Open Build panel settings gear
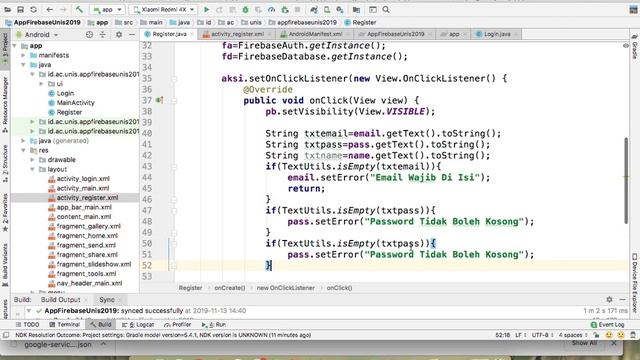Screen dimensions: 640x360 (609, 299)
